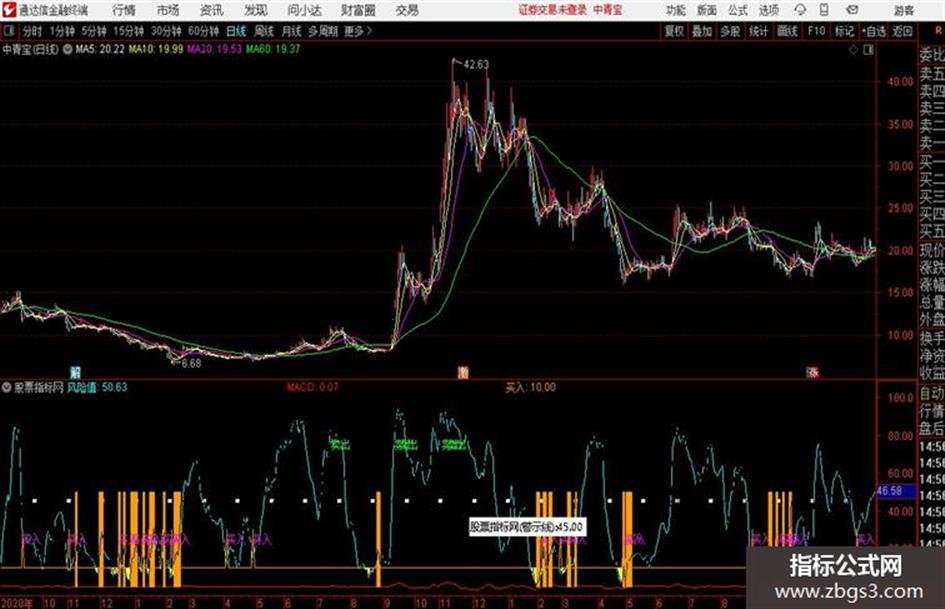Switch to the 5分钟 period tab
The width and height of the screenshot is (945, 609).
click(93, 31)
